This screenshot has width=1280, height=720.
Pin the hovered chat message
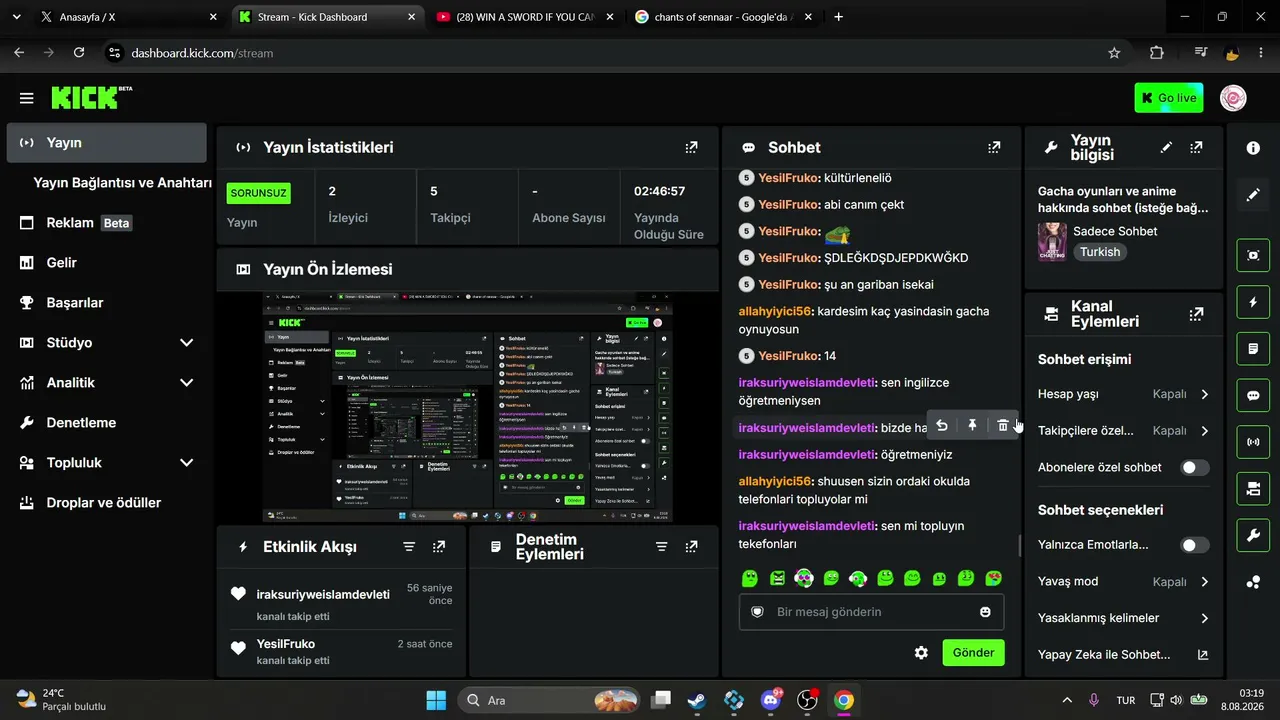pyautogui.click(x=972, y=426)
